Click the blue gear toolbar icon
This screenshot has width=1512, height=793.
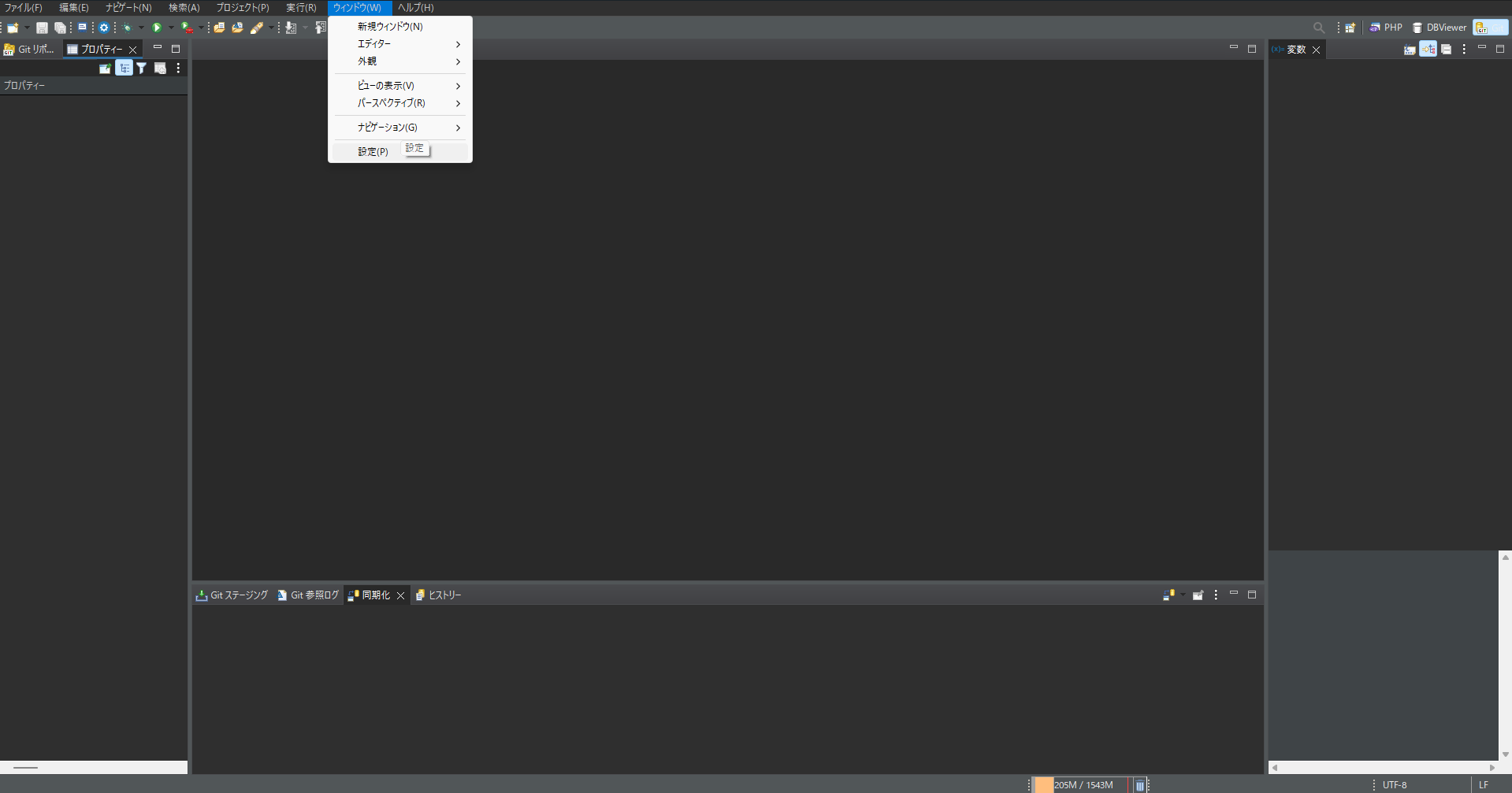104,28
